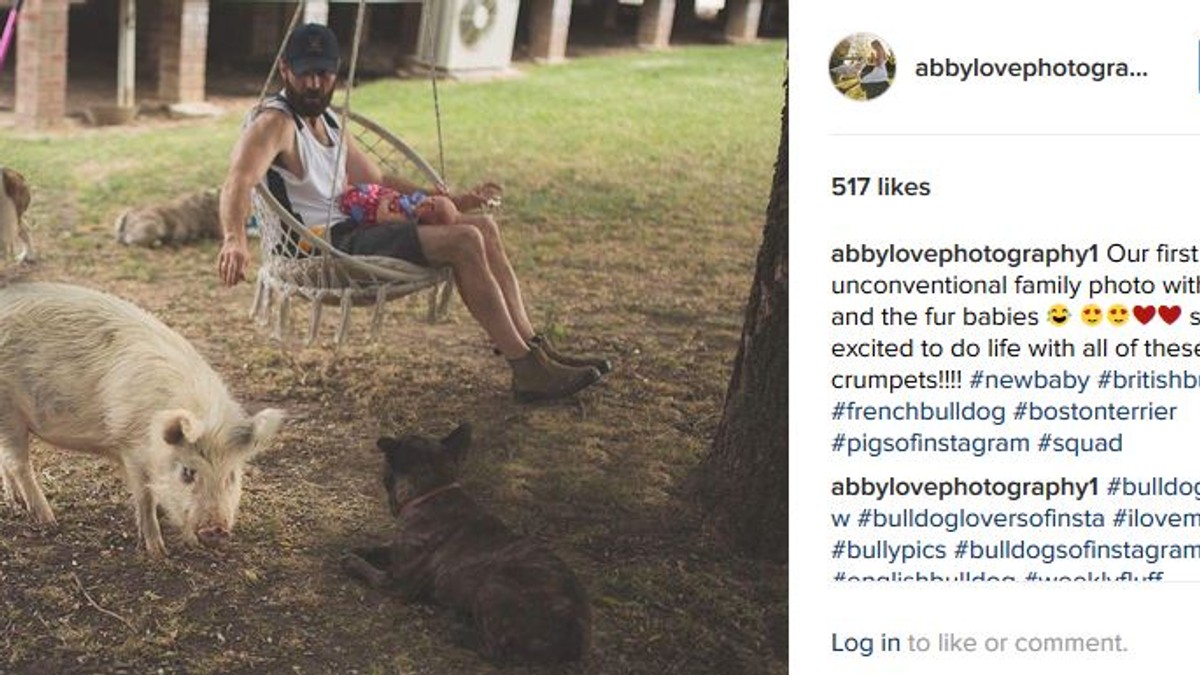Open the abbylovephotography profile avatar
Screen dimensions: 1200x675
pyautogui.click(x=862, y=67)
